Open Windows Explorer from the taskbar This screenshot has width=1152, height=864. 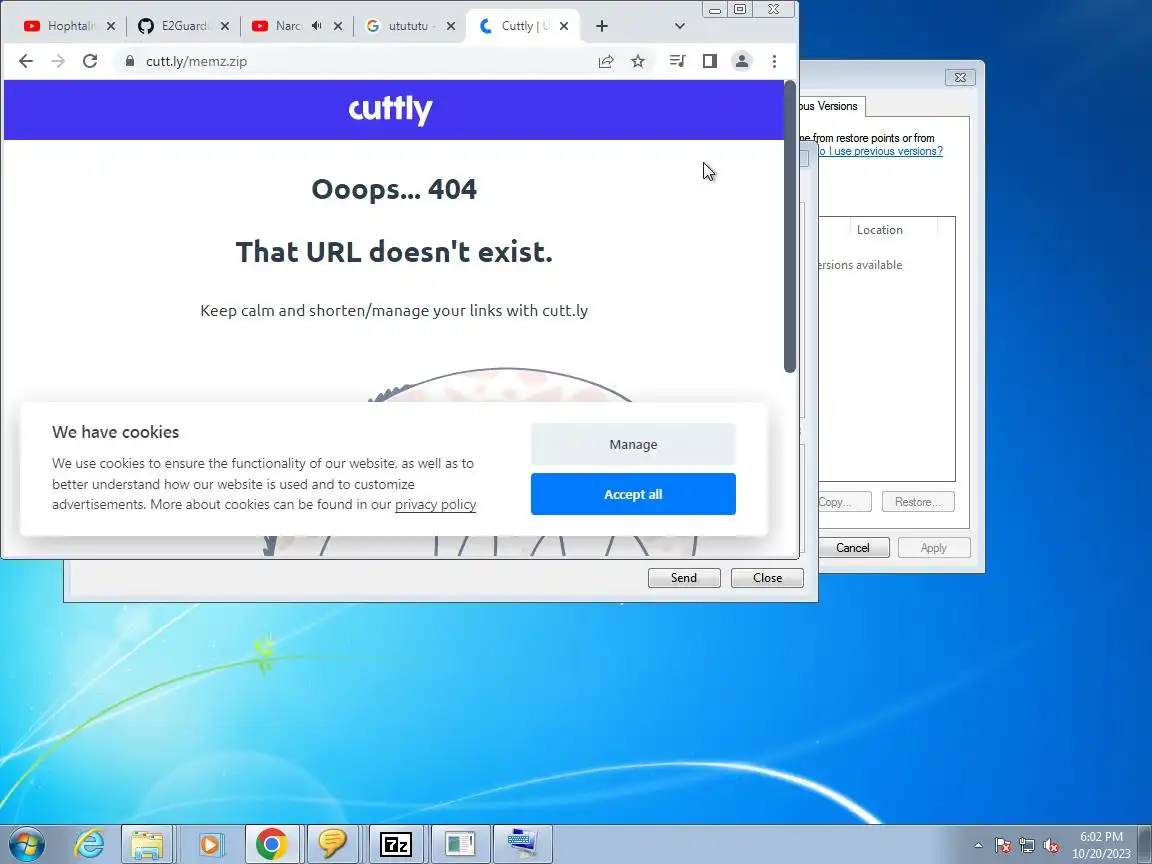(147, 844)
